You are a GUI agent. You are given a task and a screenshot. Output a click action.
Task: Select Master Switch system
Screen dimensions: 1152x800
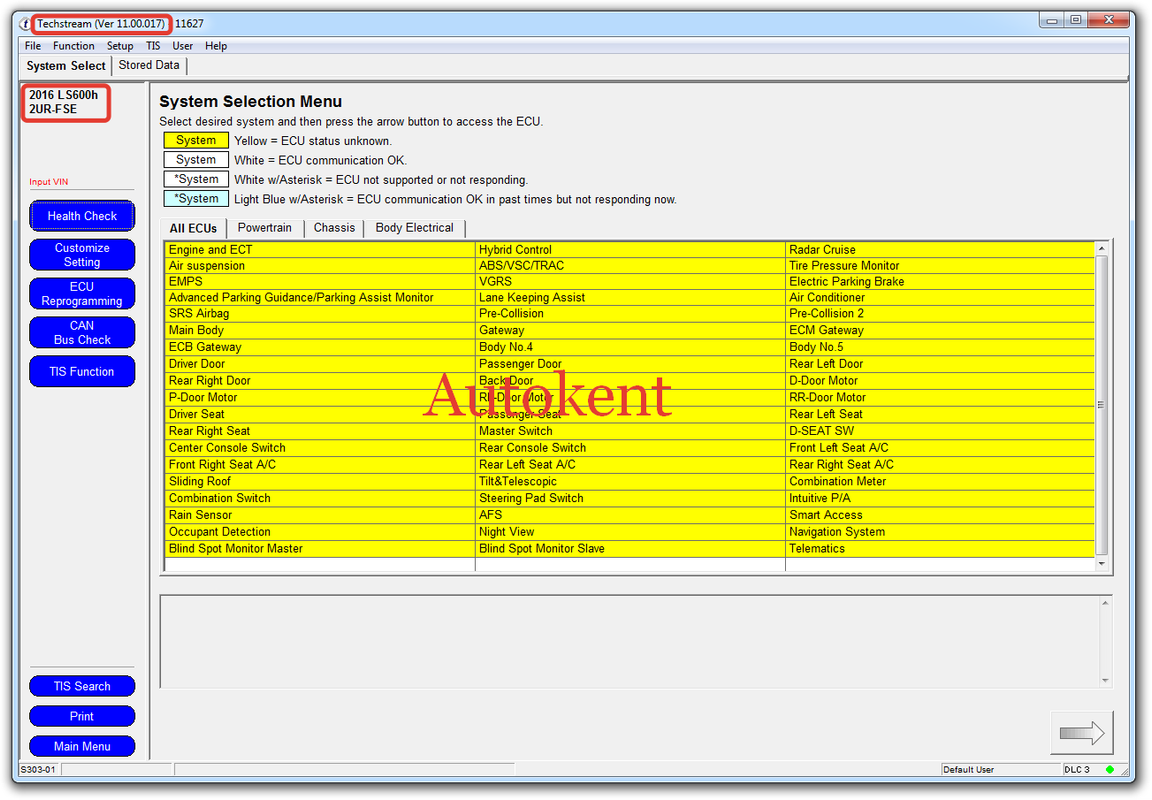(630, 431)
